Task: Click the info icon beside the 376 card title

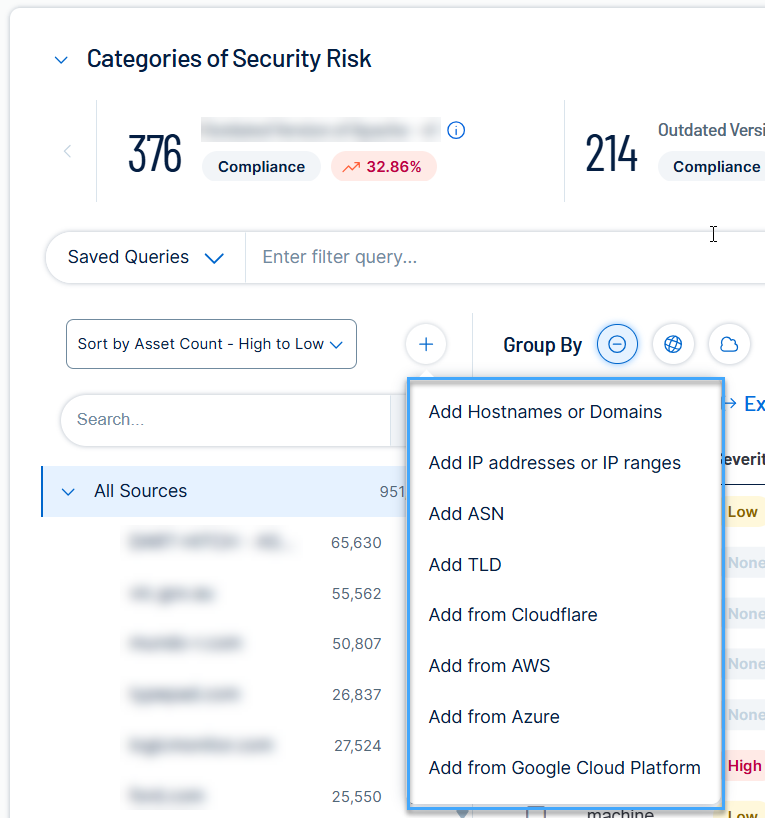Action: click(456, 131)
